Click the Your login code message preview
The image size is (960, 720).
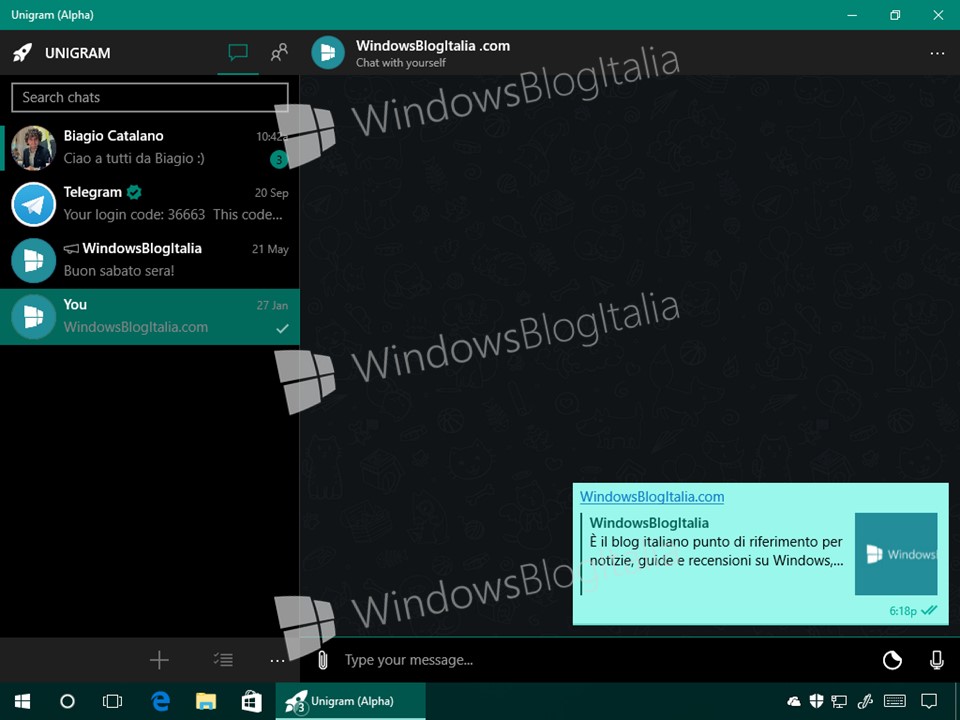point(173,214)
